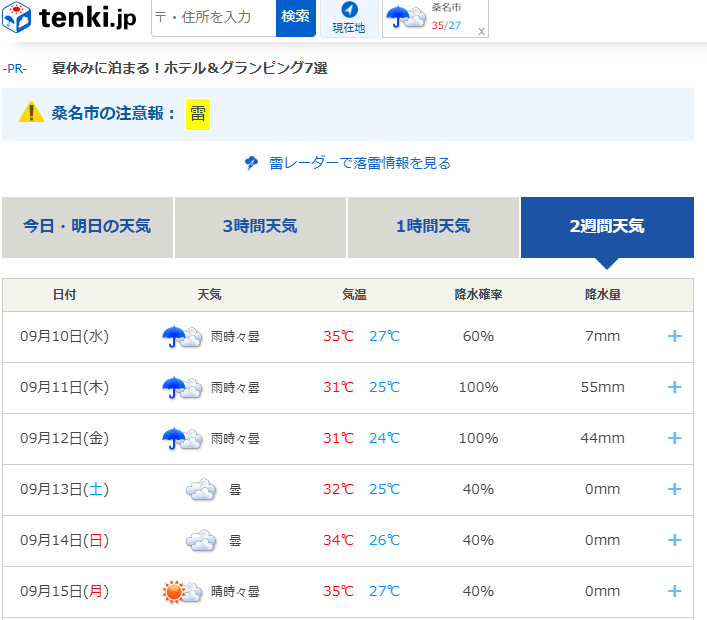Select the 1時間天気 tab

(x=433, y=227)
